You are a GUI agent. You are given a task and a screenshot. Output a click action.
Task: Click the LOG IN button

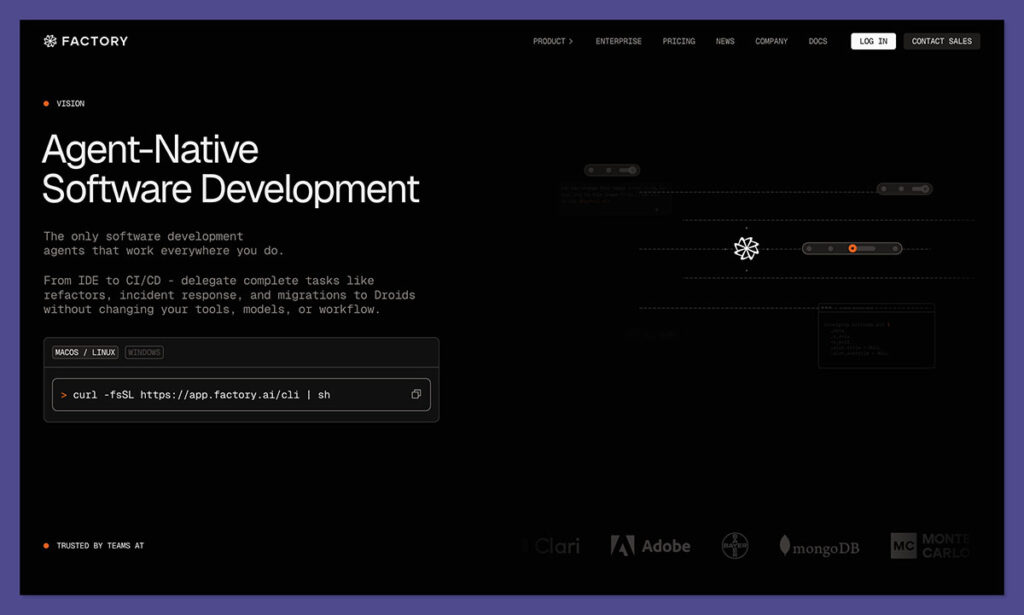pos(872,41)
